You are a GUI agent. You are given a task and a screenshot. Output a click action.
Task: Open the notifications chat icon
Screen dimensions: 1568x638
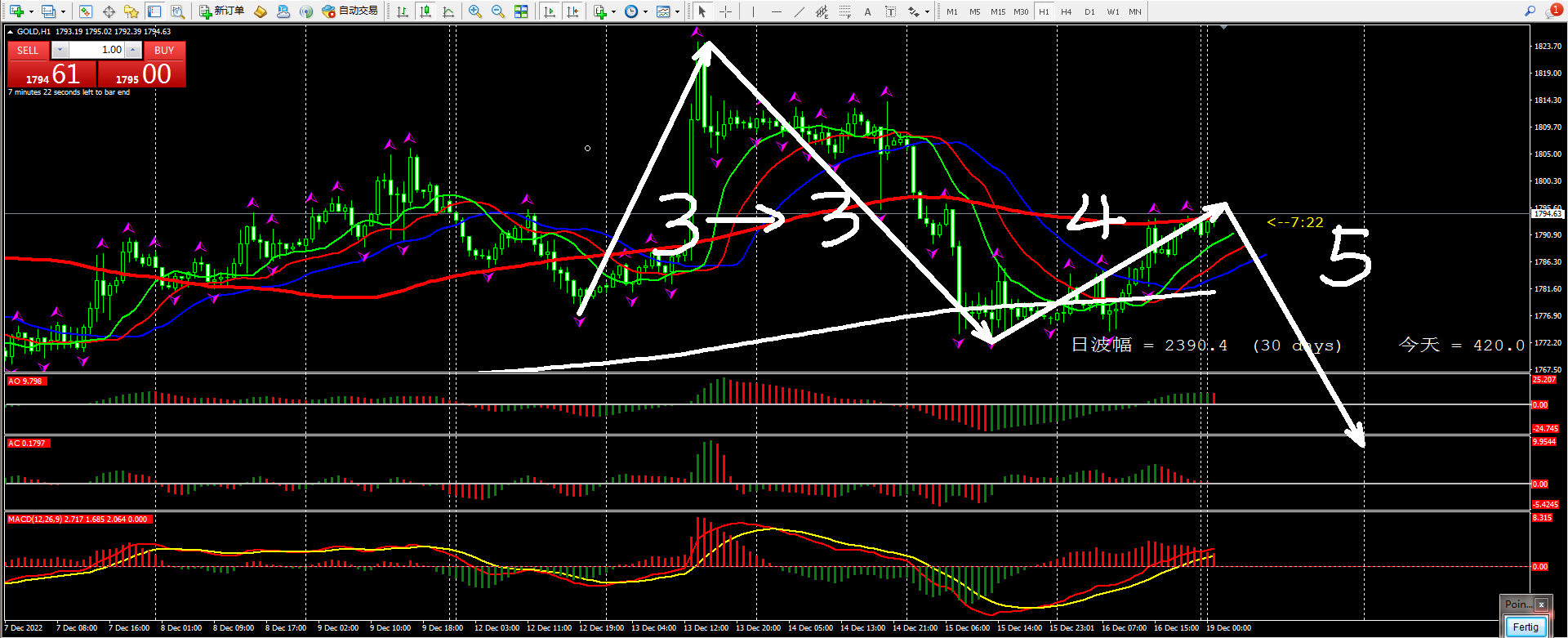[1553, 11]
